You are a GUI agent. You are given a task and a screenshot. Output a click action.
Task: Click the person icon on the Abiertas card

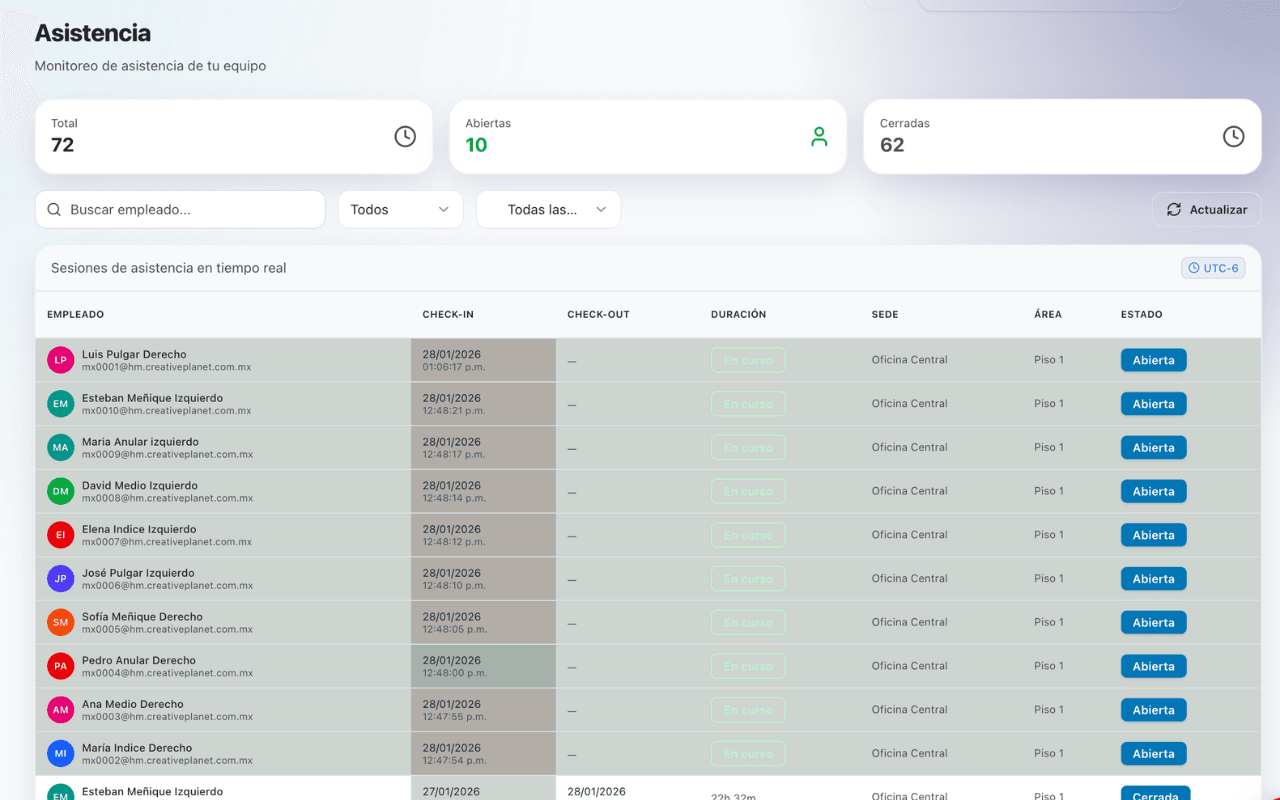(819, 136)
